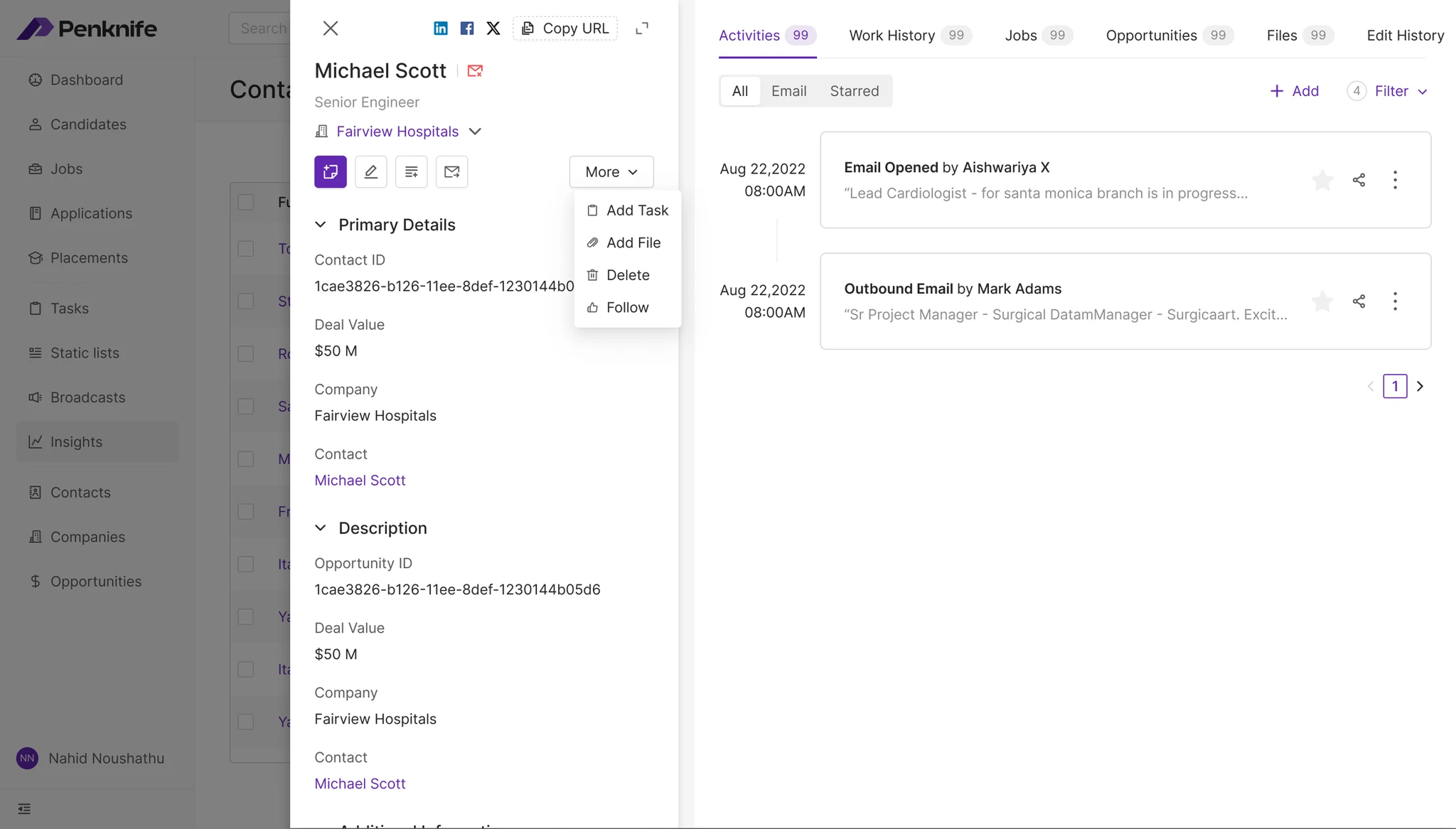Go to next activities page arrow
Screen dimensions: 1456x829
(x=1420, y=386)
